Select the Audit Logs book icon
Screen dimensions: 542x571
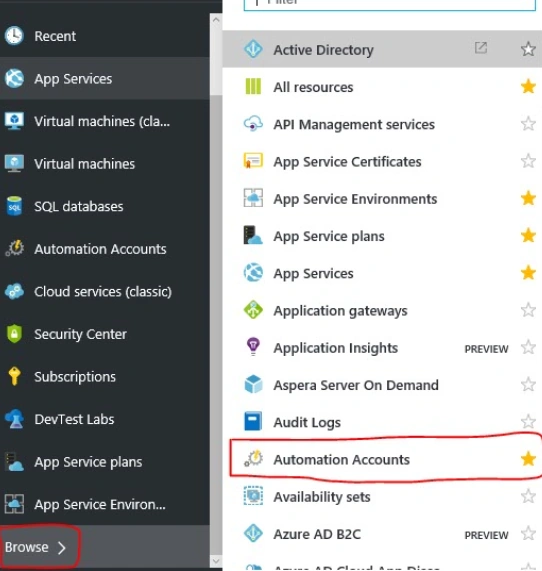[x=253, y=421]
